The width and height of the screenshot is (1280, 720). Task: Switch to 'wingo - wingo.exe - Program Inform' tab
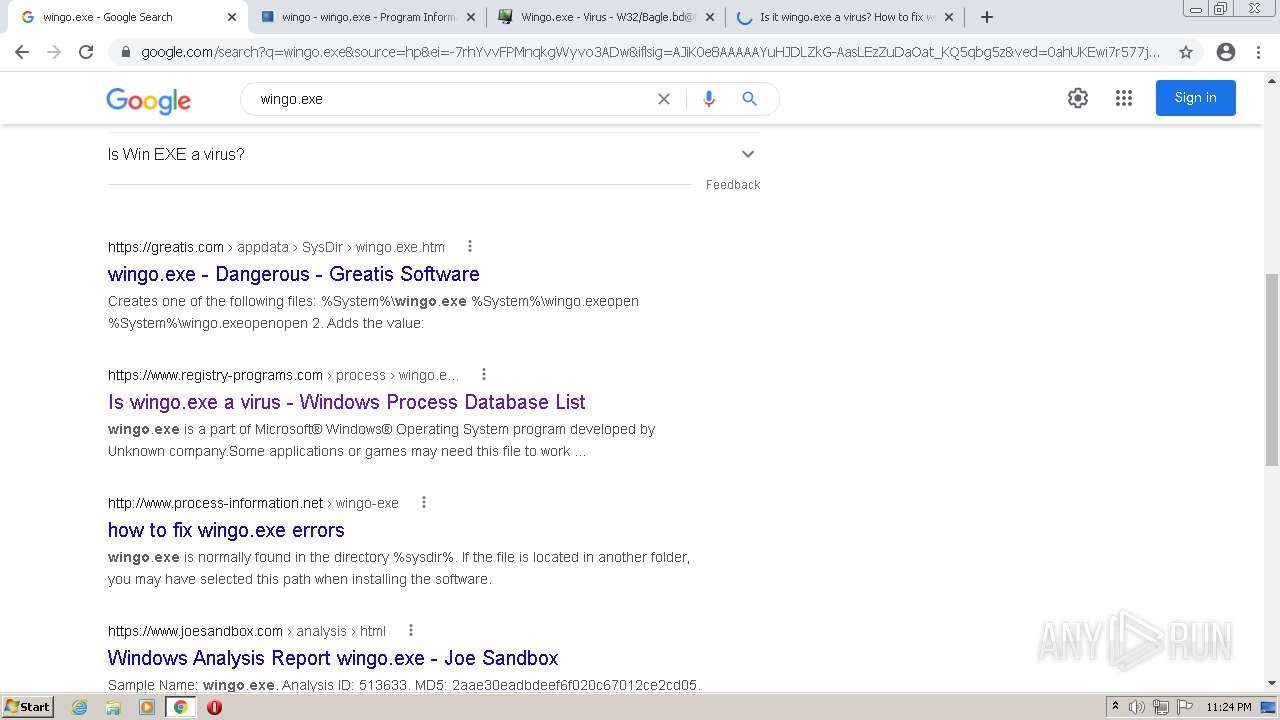click(x=368, y=17)
